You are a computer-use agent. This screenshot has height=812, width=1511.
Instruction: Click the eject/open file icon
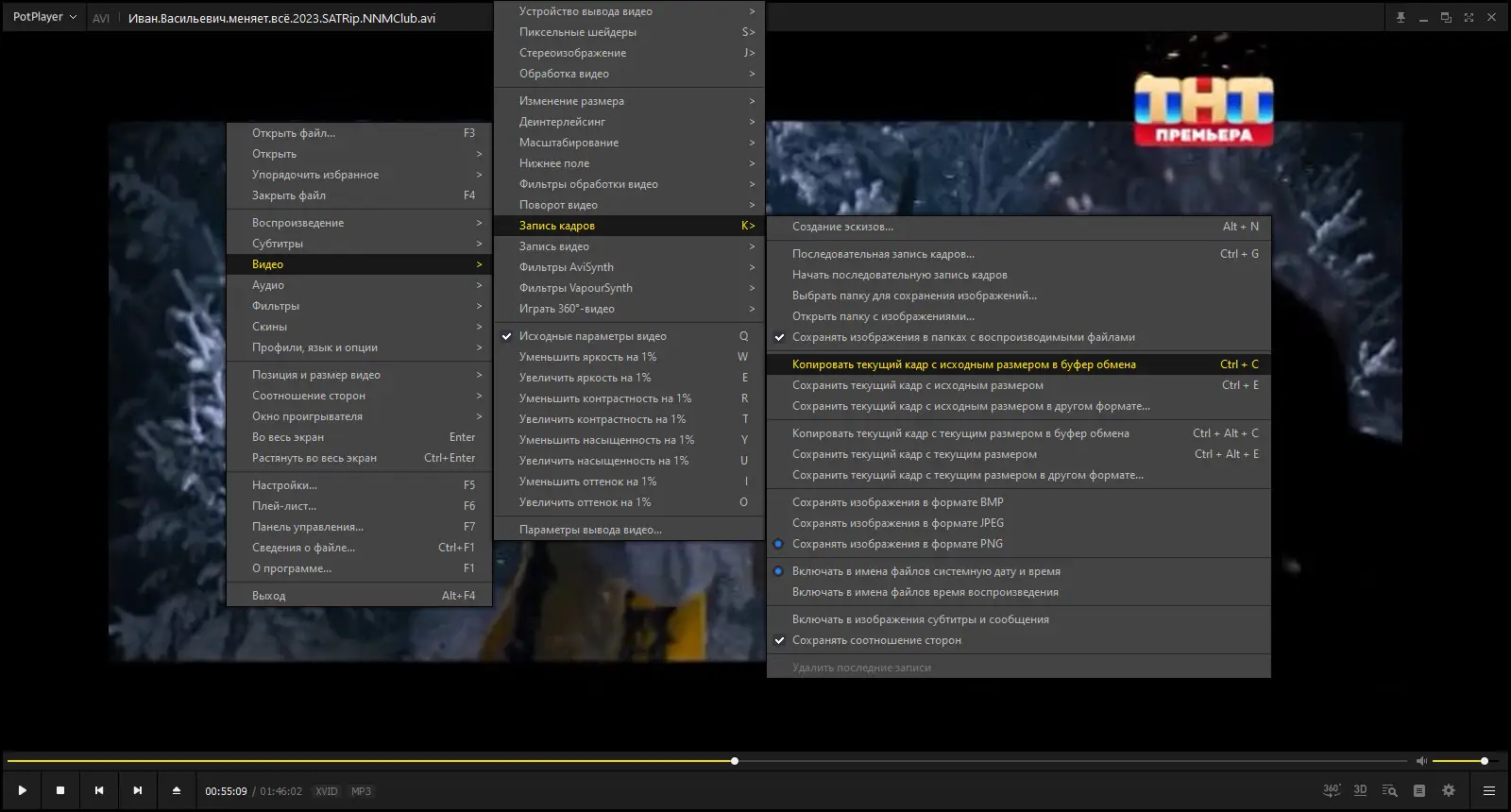[177, 790]
